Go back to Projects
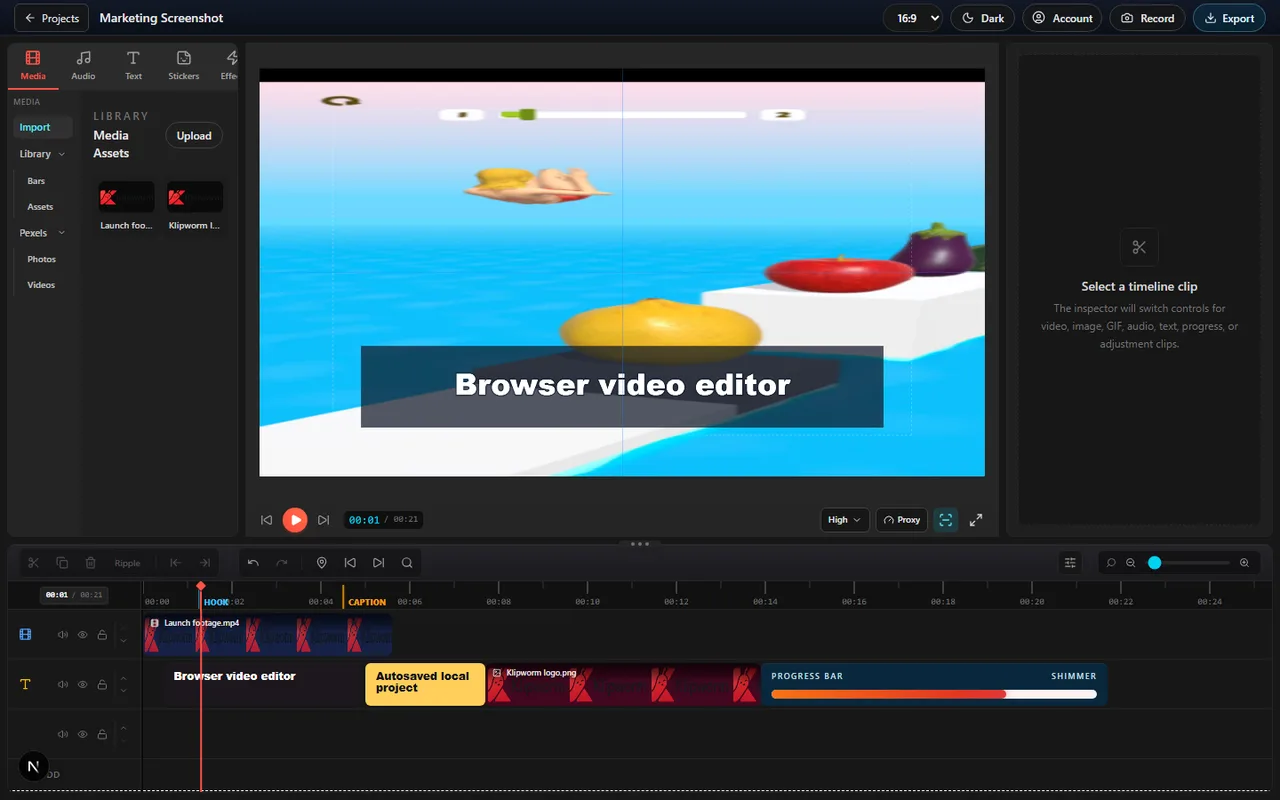Image resolution: width=1280 pixels, height=800 pixels. [52, 18]
